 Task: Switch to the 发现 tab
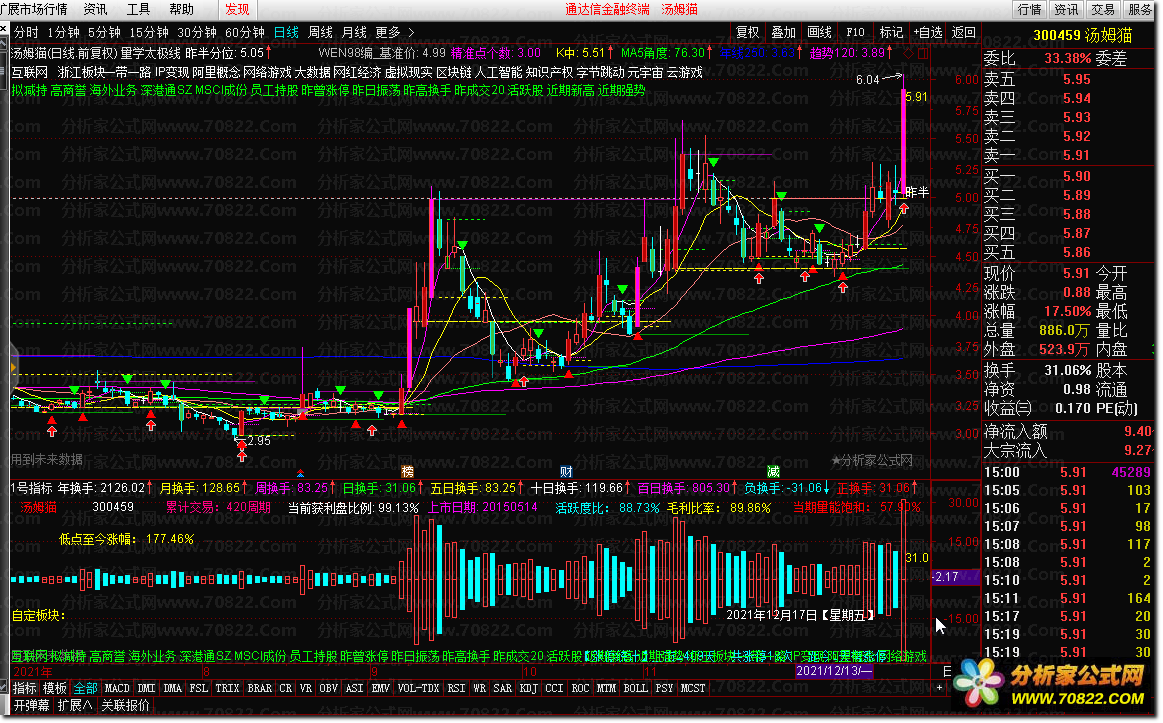tap(237, 9)
